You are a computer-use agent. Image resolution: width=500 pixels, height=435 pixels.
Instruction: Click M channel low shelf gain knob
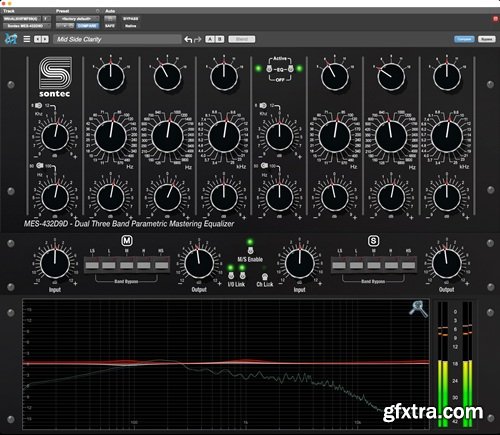click(55, 197)
